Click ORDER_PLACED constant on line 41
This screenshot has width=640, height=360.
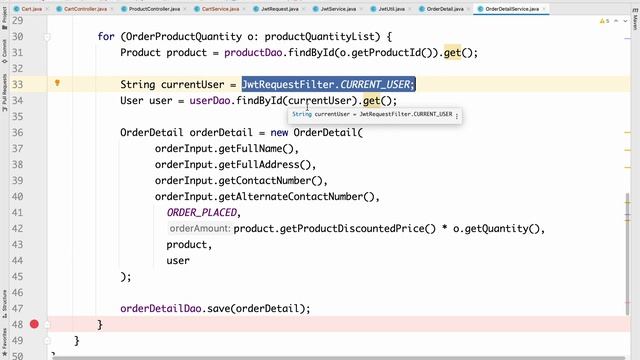coord(201,213)
